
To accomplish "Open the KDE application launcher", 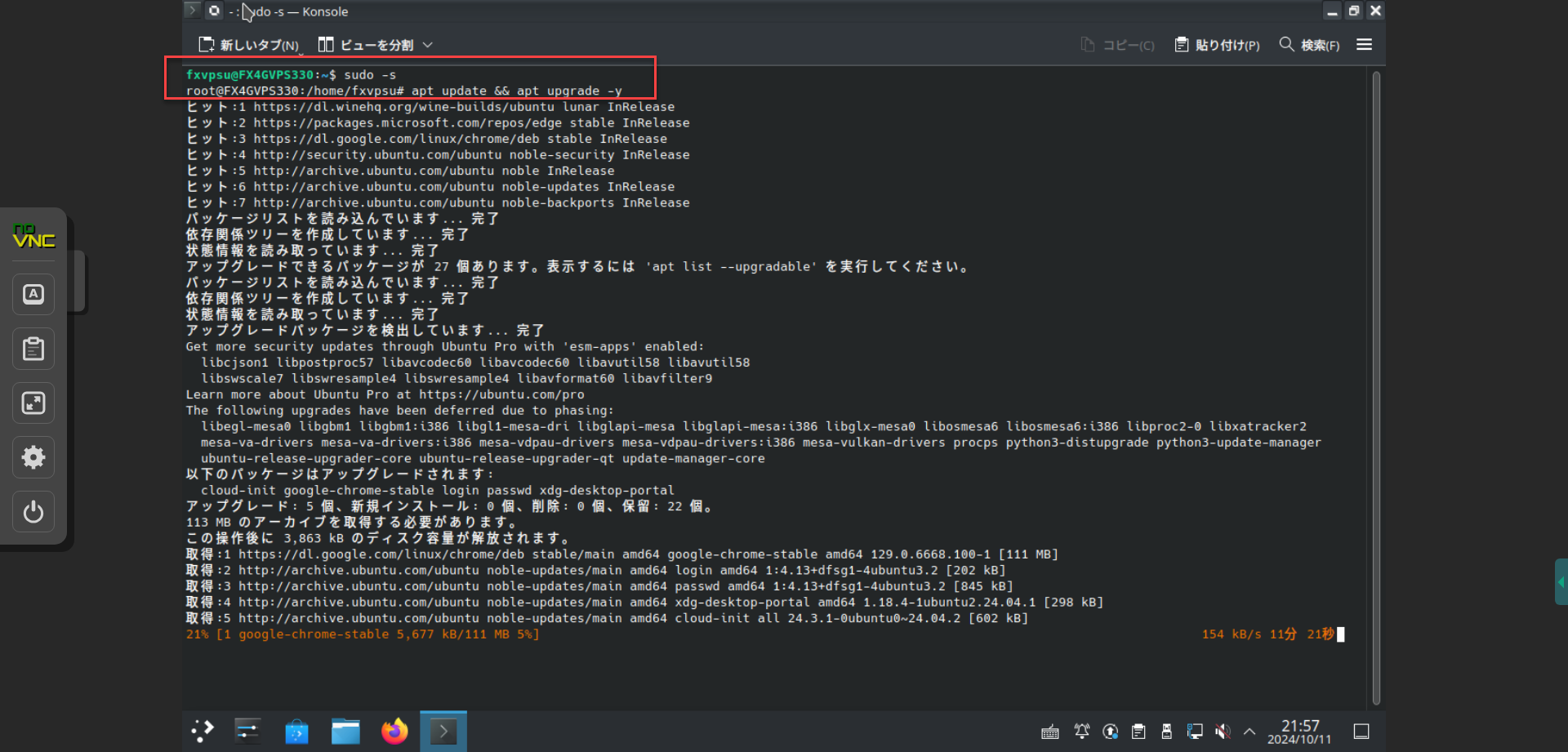I will pos(202,731).
